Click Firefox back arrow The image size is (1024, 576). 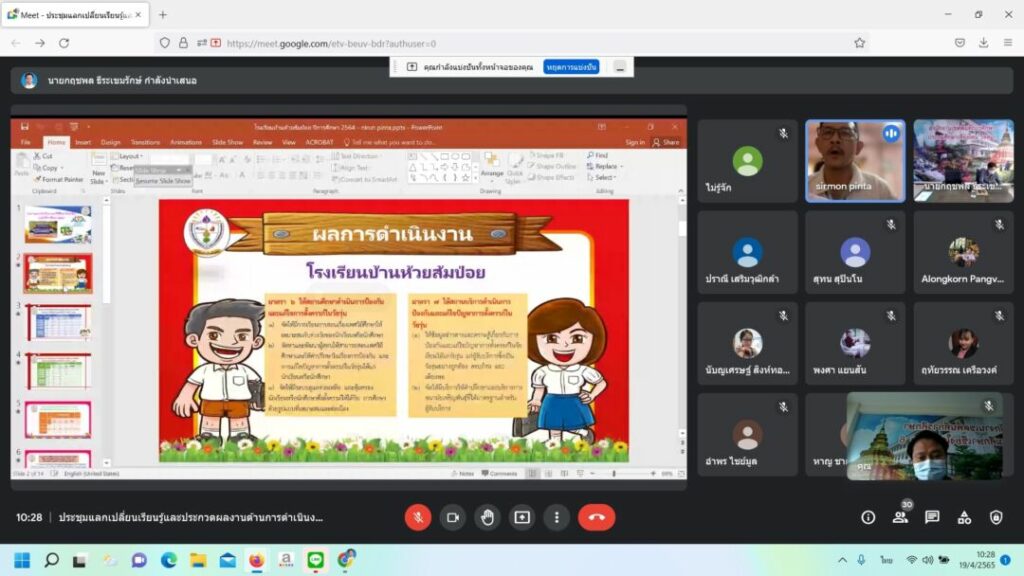coord(16,43)
